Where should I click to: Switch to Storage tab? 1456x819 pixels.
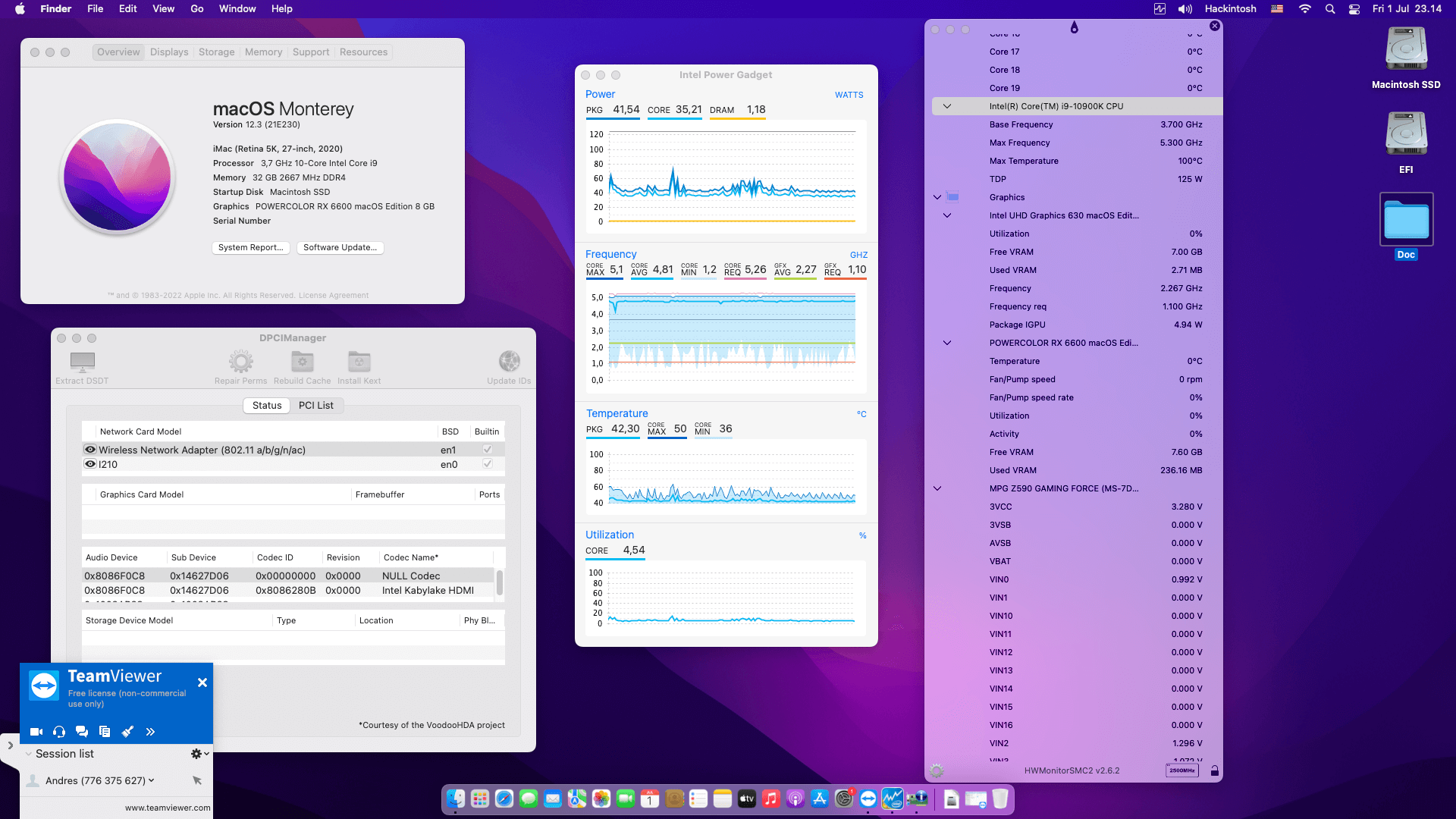217,52
